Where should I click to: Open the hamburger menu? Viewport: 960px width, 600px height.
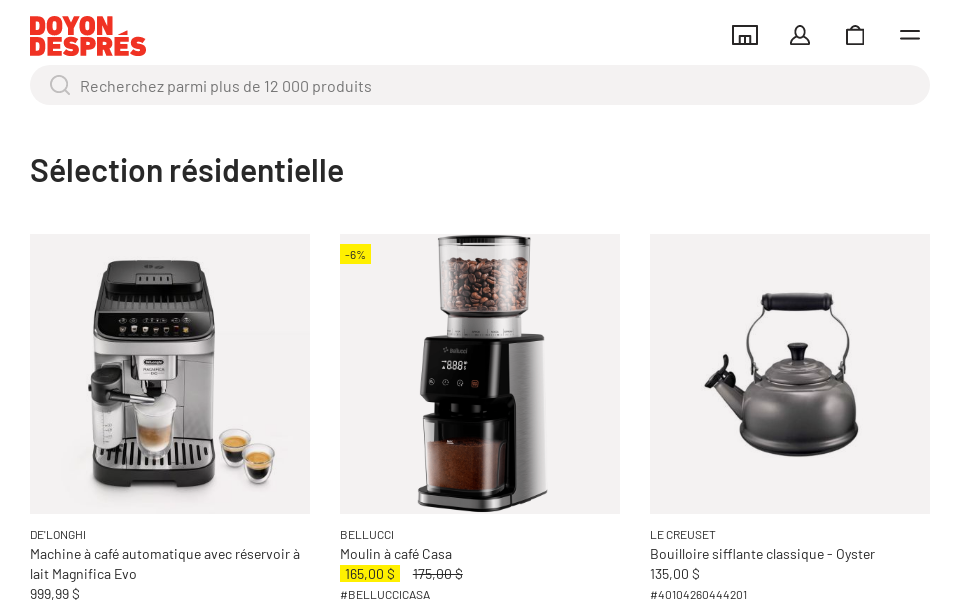910,35
